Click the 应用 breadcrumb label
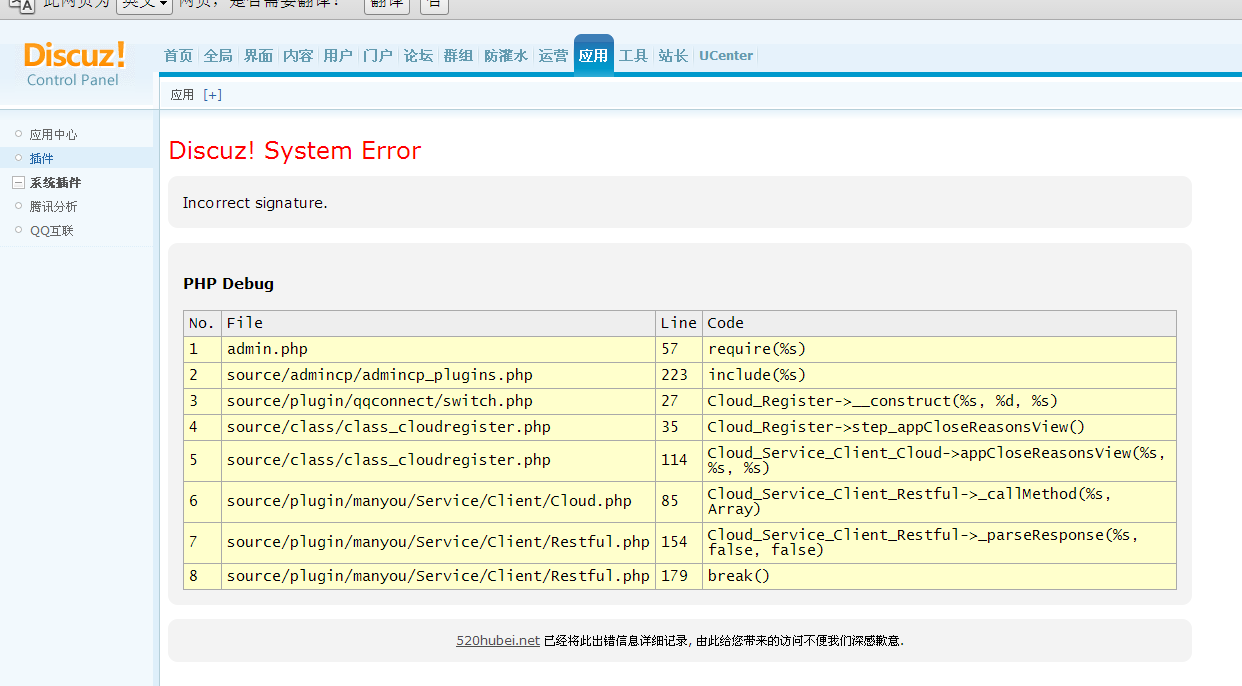Viewport: 1242px width, 686px height. tap(182, 95)
